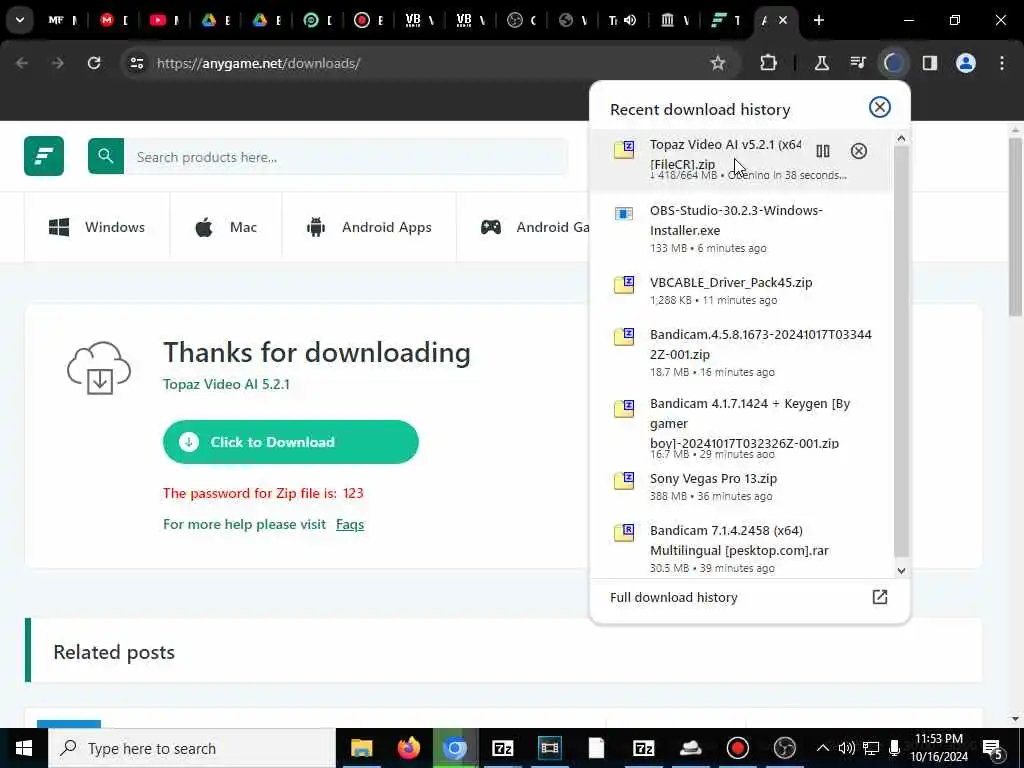Open a new browser tab
This screenshot has height=768, width=1024.
click(818, 20)
